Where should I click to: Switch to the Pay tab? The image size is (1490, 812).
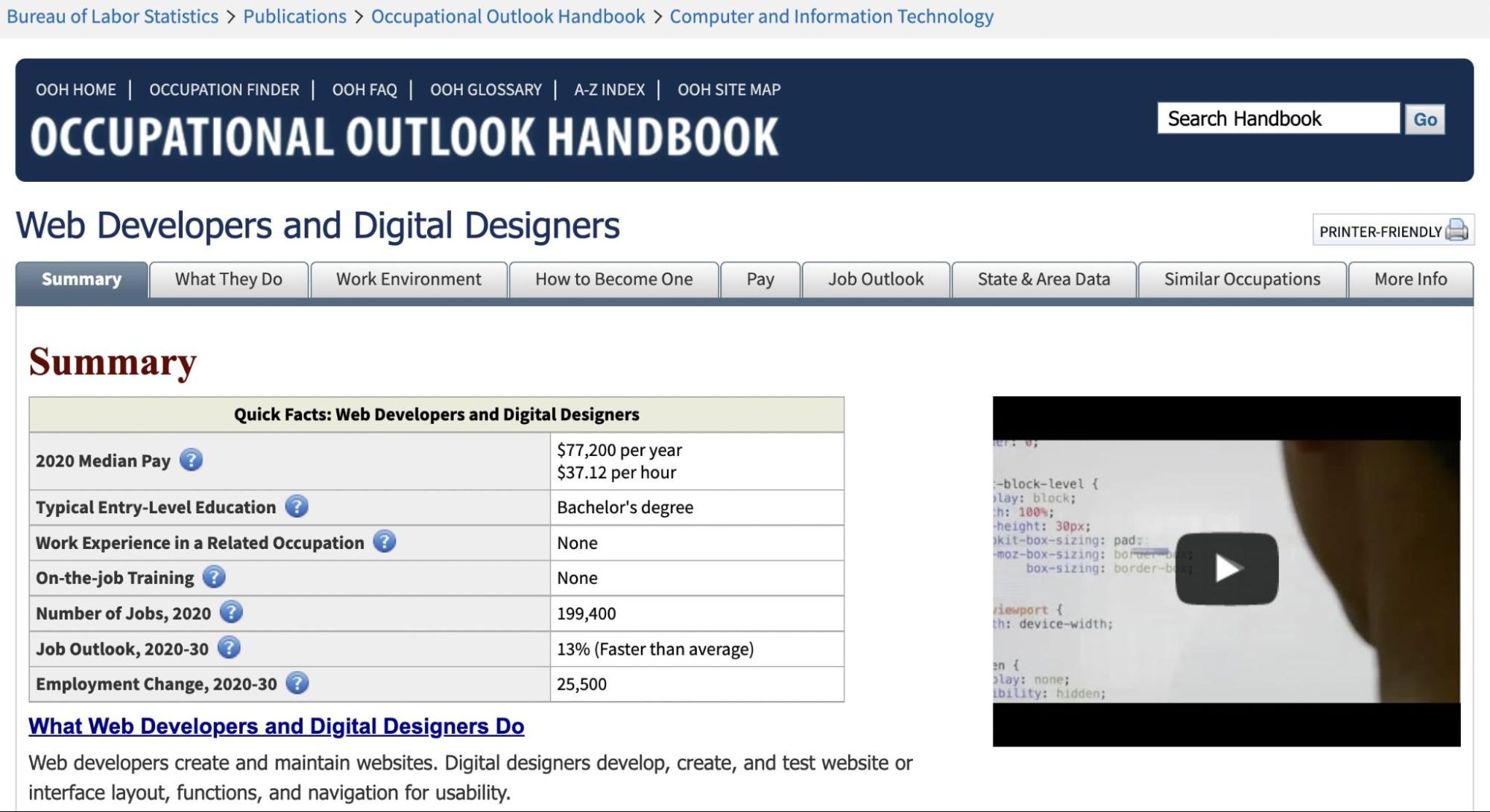[x=760, y=279]
